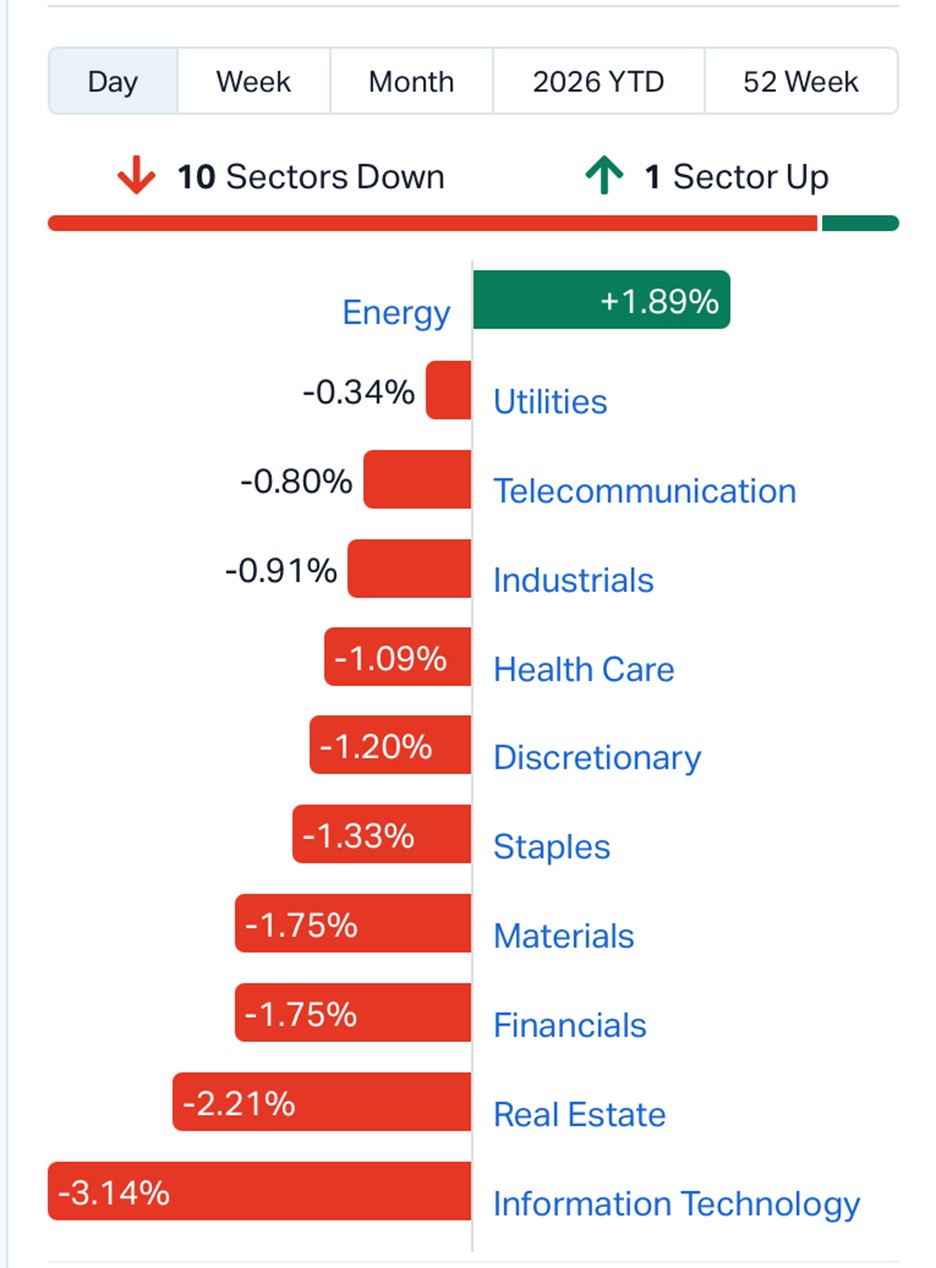Switch to the Month tab

tap(411, 81)
